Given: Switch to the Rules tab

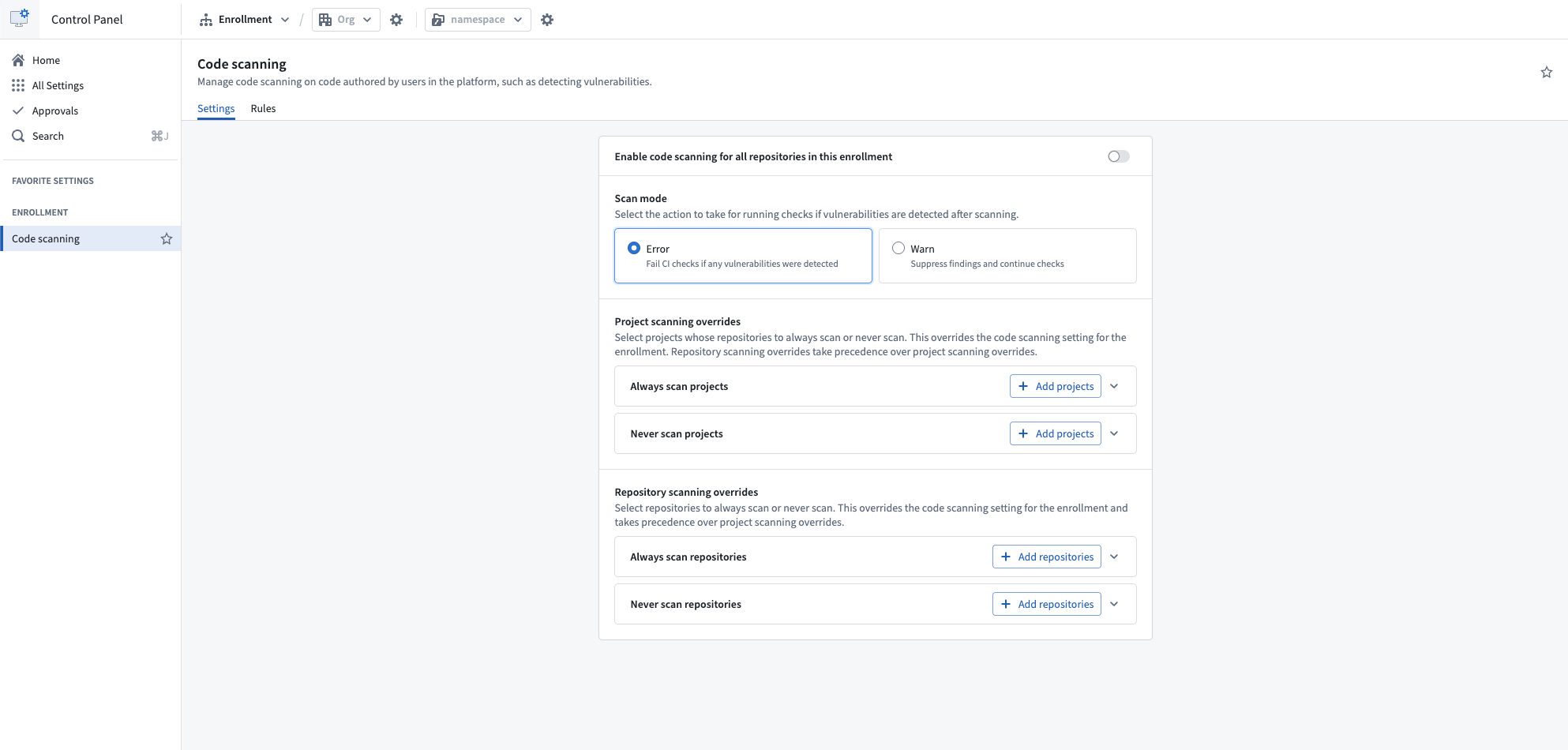Looking at the screenshot, I should click(x=263, y=109).
